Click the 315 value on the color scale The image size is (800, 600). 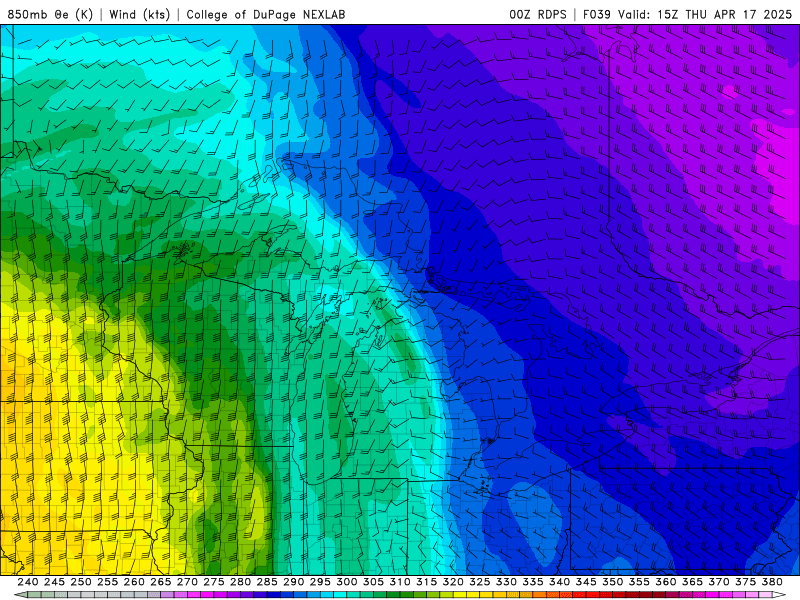coord(426,582)
